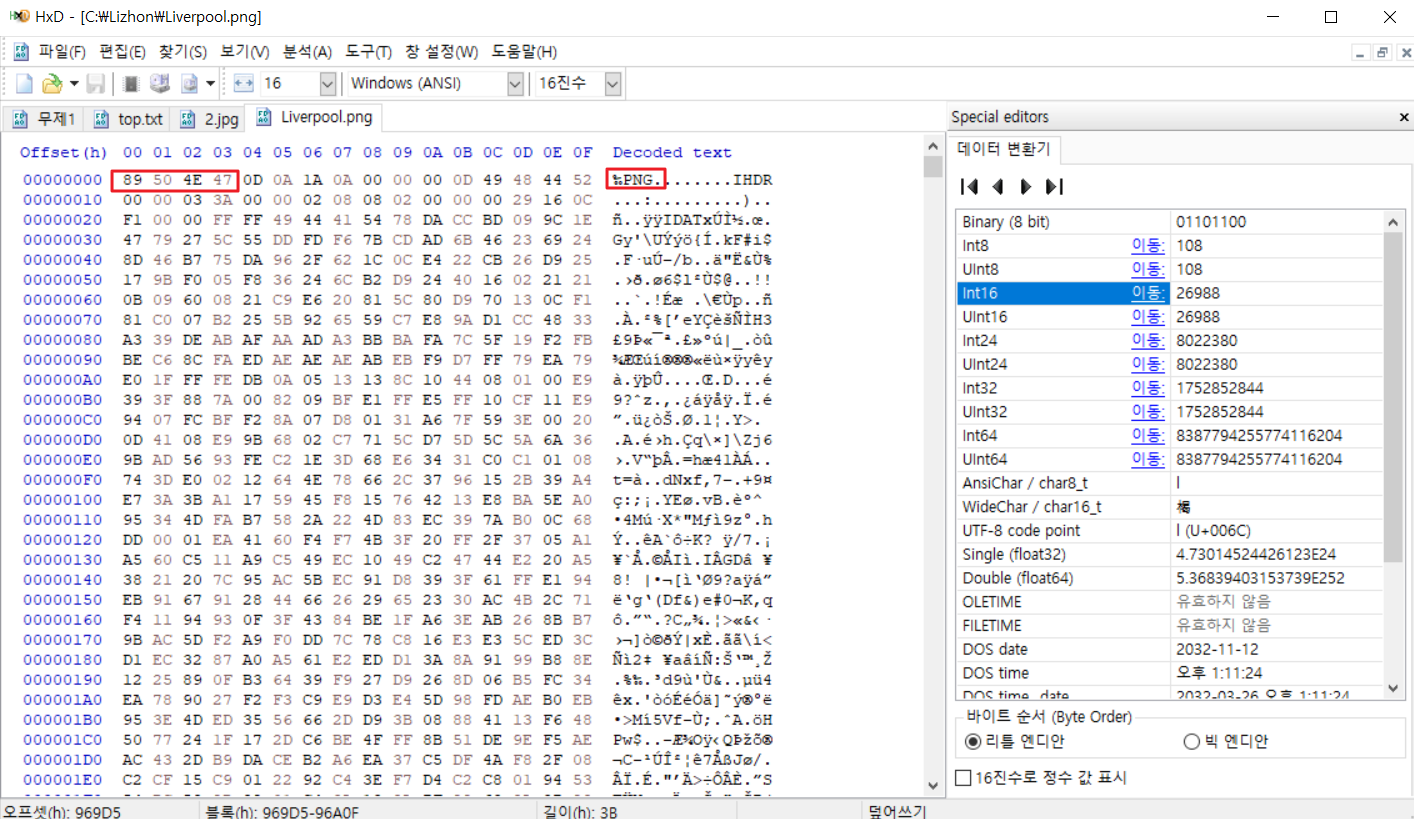The image size is (1414, 819).
Task: Click the New file toolbar icon
Action: (x=25, y=84)
